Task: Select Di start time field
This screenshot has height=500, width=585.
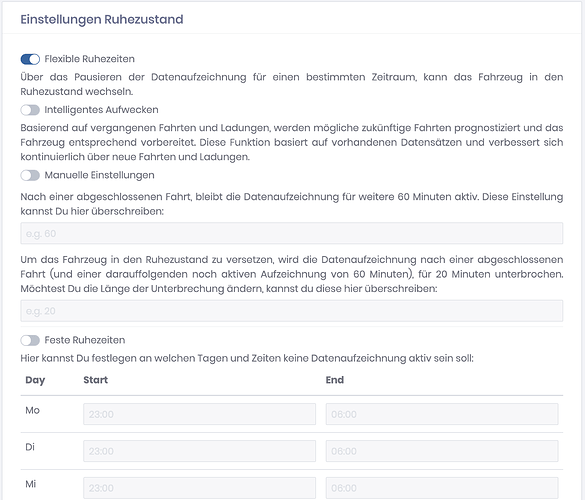Action: 200,451
